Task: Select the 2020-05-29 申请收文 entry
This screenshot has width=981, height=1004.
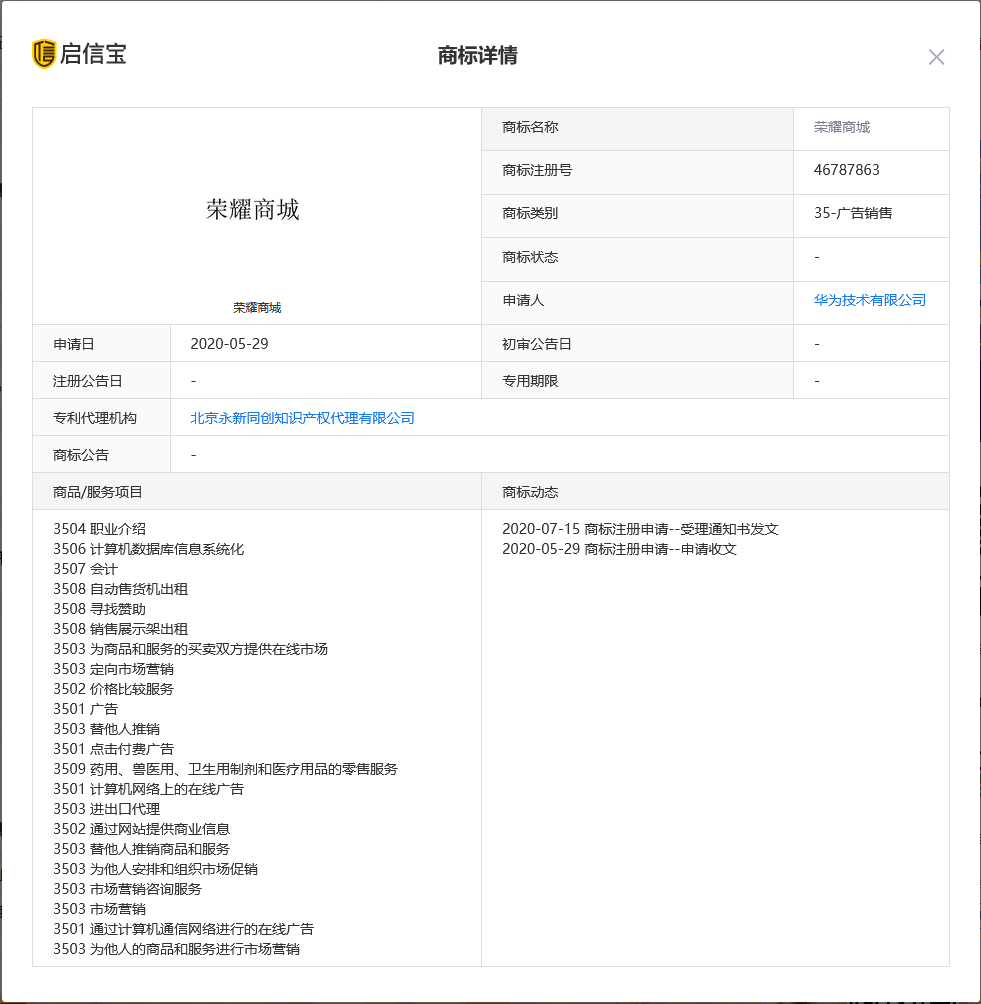Action: (619, 549)
